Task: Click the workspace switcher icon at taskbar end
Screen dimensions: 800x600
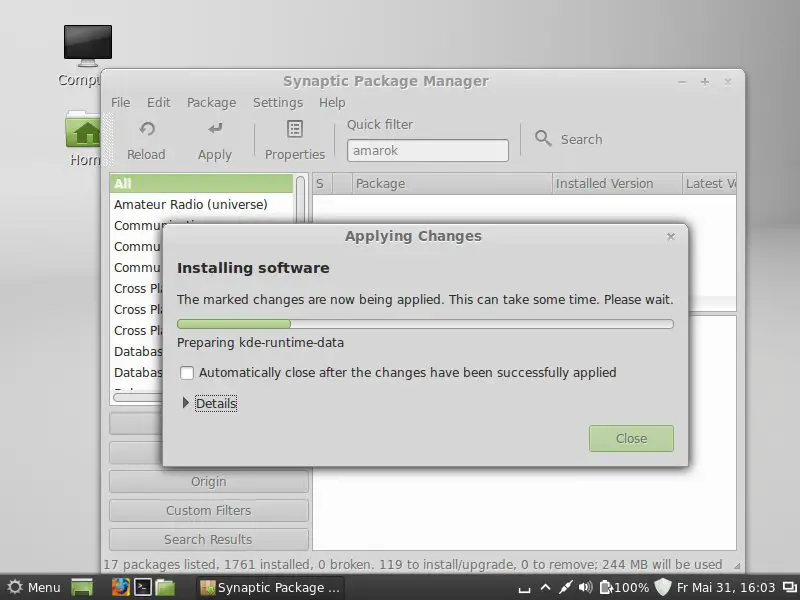Action: click(x=790, y=587)
